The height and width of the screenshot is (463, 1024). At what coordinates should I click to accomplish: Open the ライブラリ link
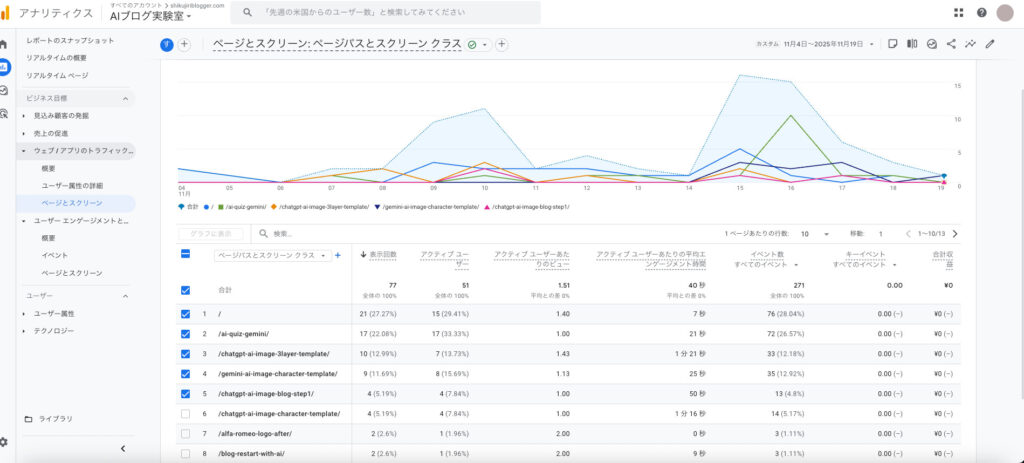[55, 419]
